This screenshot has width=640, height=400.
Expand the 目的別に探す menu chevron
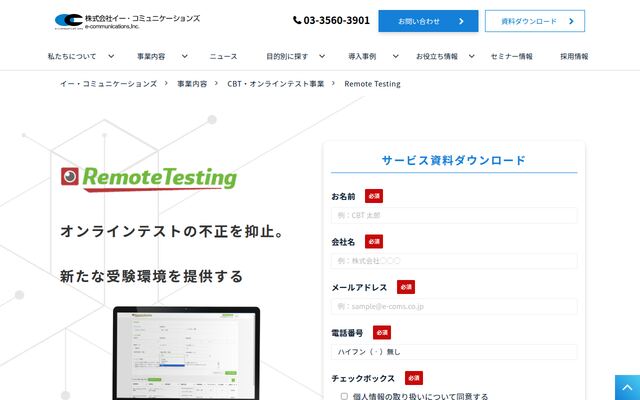[x=322, y=56]
